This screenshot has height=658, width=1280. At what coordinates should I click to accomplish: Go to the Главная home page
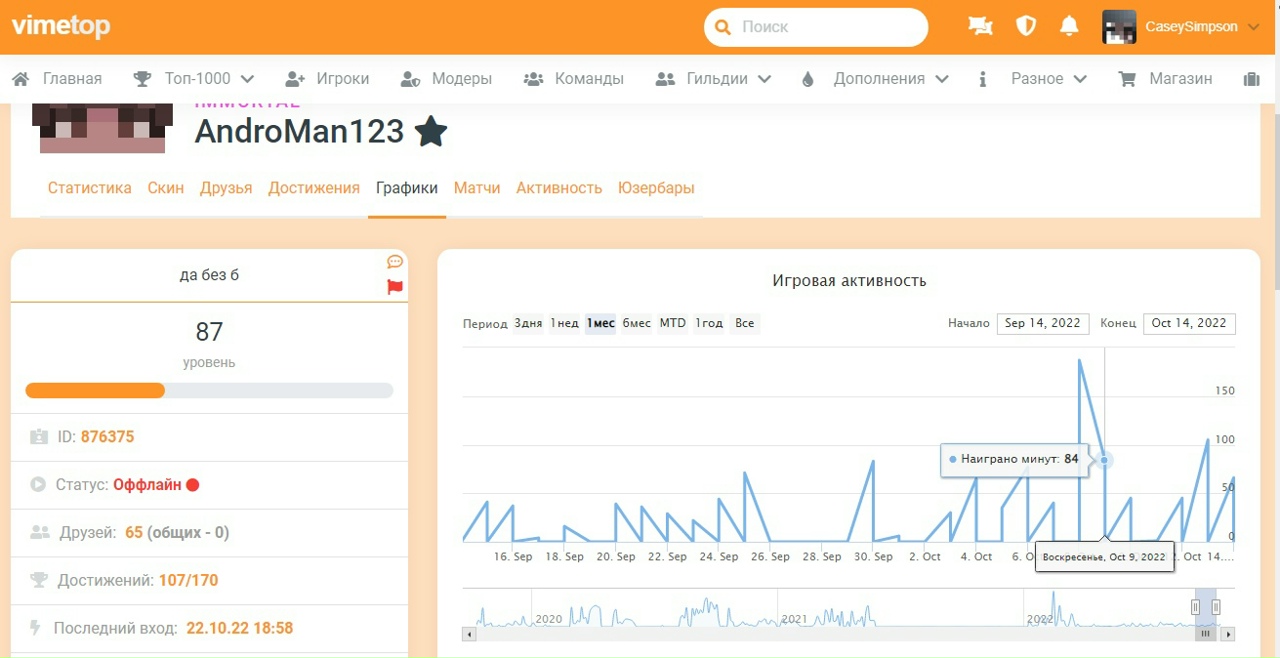(x=57, y=79)
